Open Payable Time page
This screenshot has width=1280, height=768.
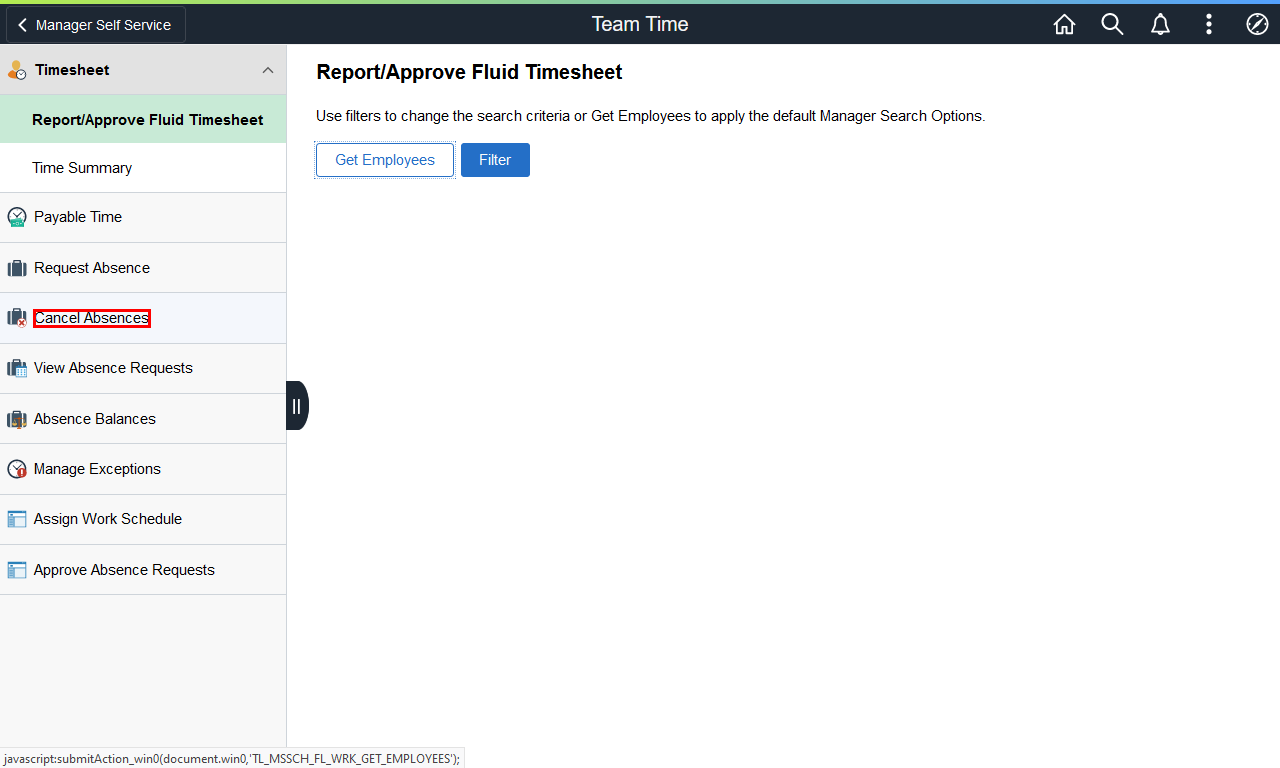tap(143, 217)
